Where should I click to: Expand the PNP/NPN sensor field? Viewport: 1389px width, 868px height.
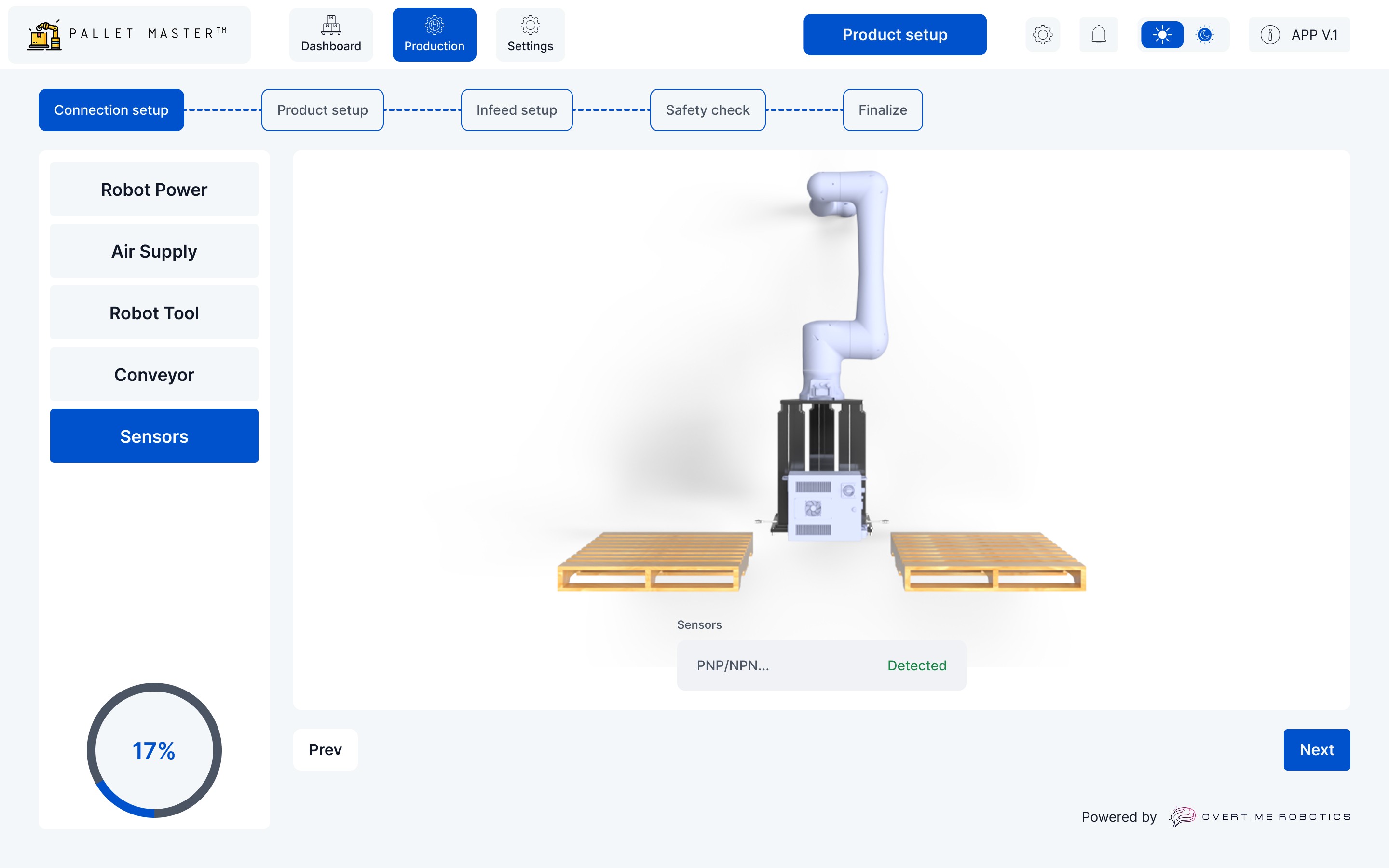pyautogui.click(x=821, y=665)
